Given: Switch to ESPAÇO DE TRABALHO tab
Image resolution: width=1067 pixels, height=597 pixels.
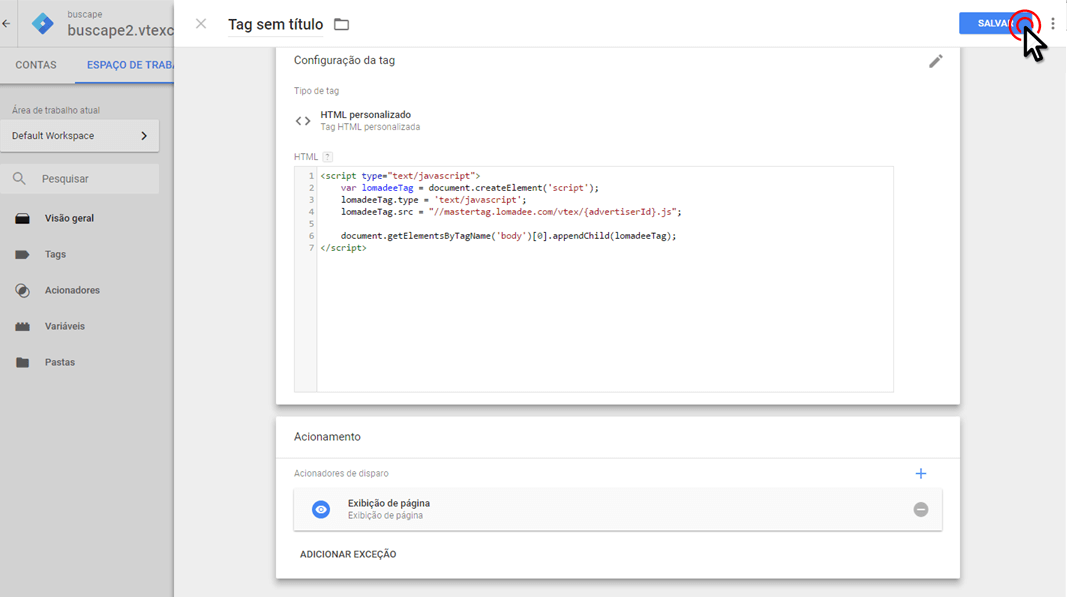Looking at the screenshot, I should pyautogui.click(x=130, y=65).
